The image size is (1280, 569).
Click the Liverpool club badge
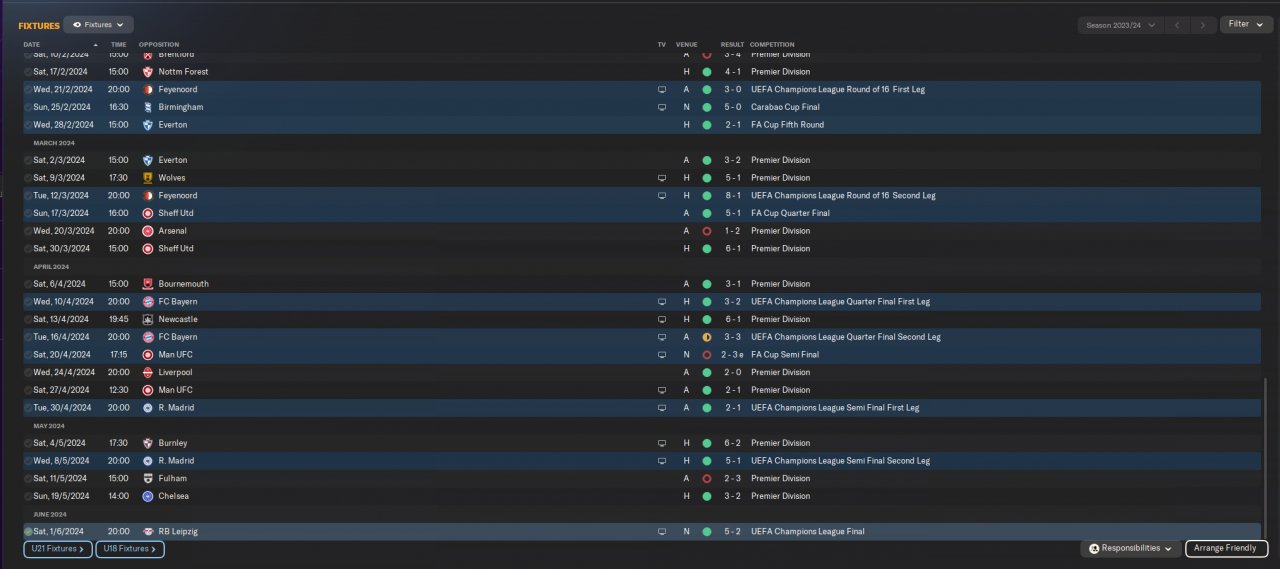(147, 372)
